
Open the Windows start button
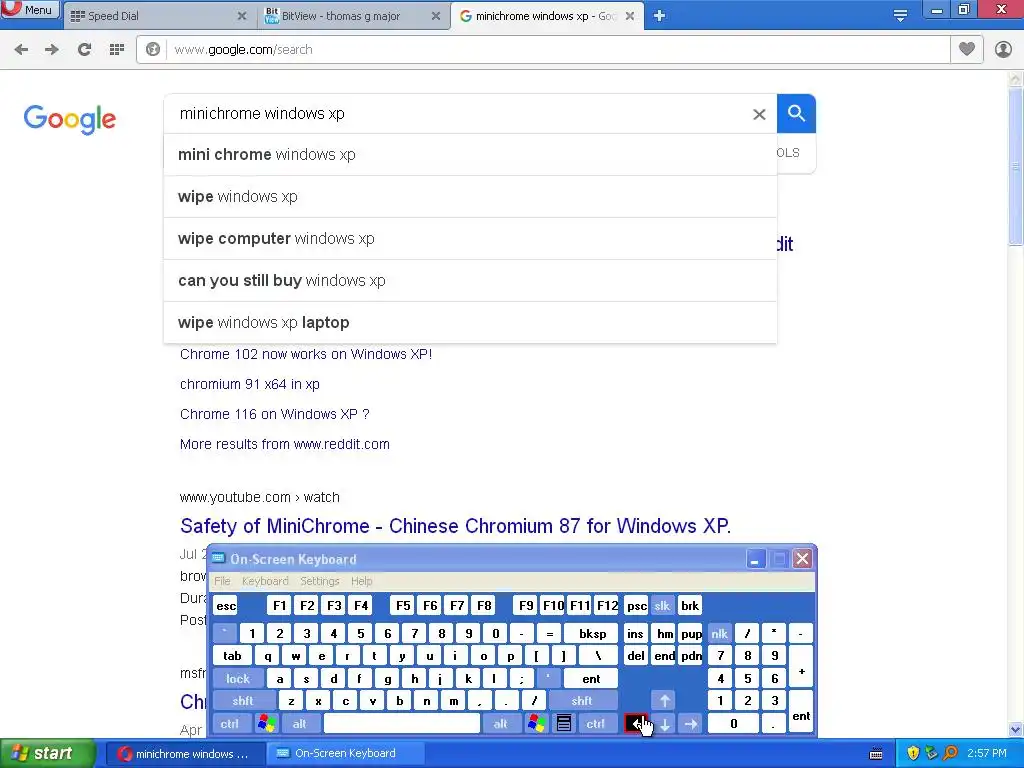click(48, 753)
